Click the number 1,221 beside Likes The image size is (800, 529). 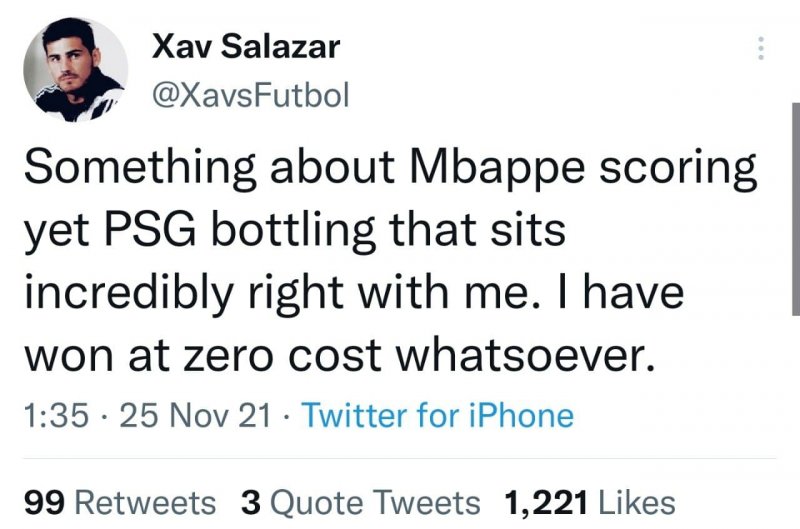pos(548,501)
